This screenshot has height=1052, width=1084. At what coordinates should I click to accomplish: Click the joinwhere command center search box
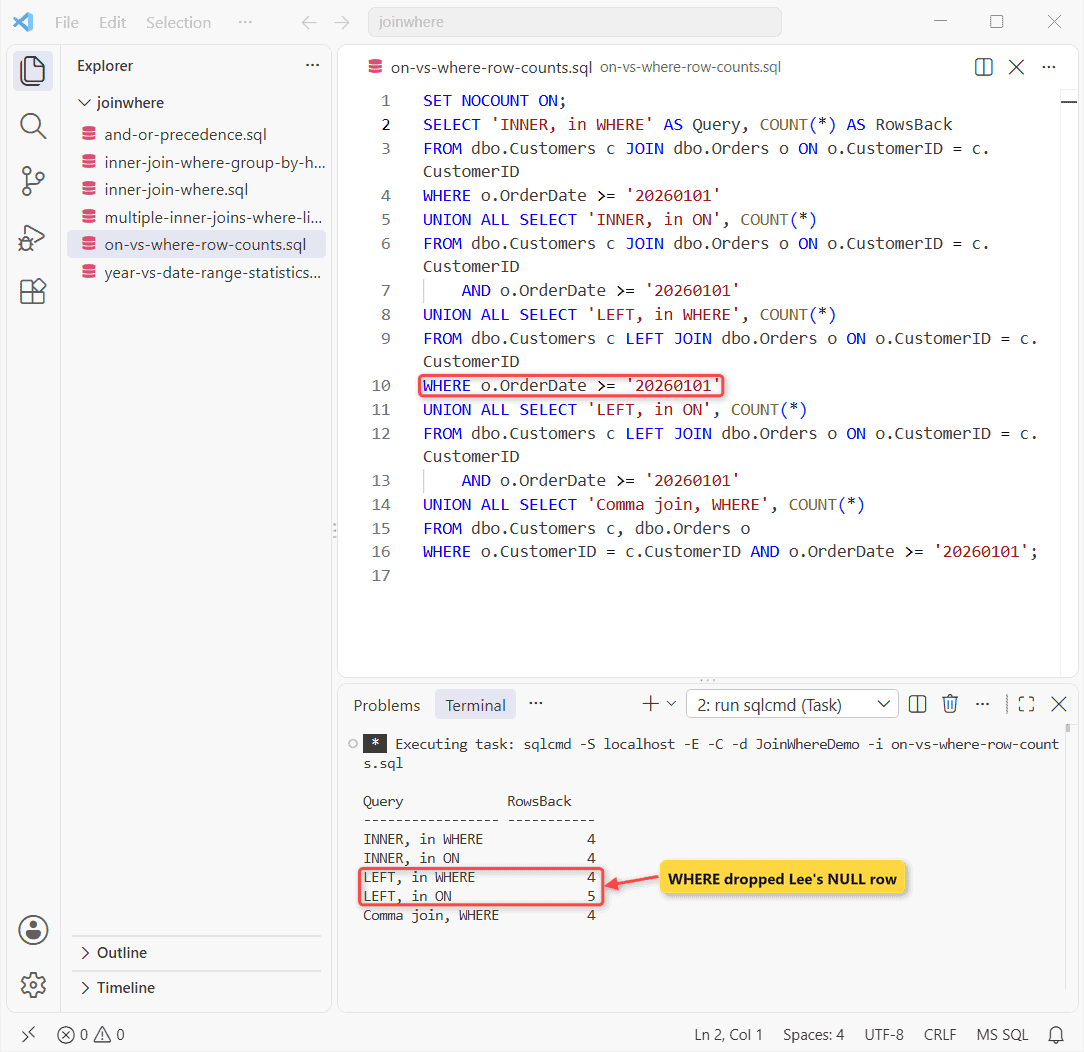point(574,22)
